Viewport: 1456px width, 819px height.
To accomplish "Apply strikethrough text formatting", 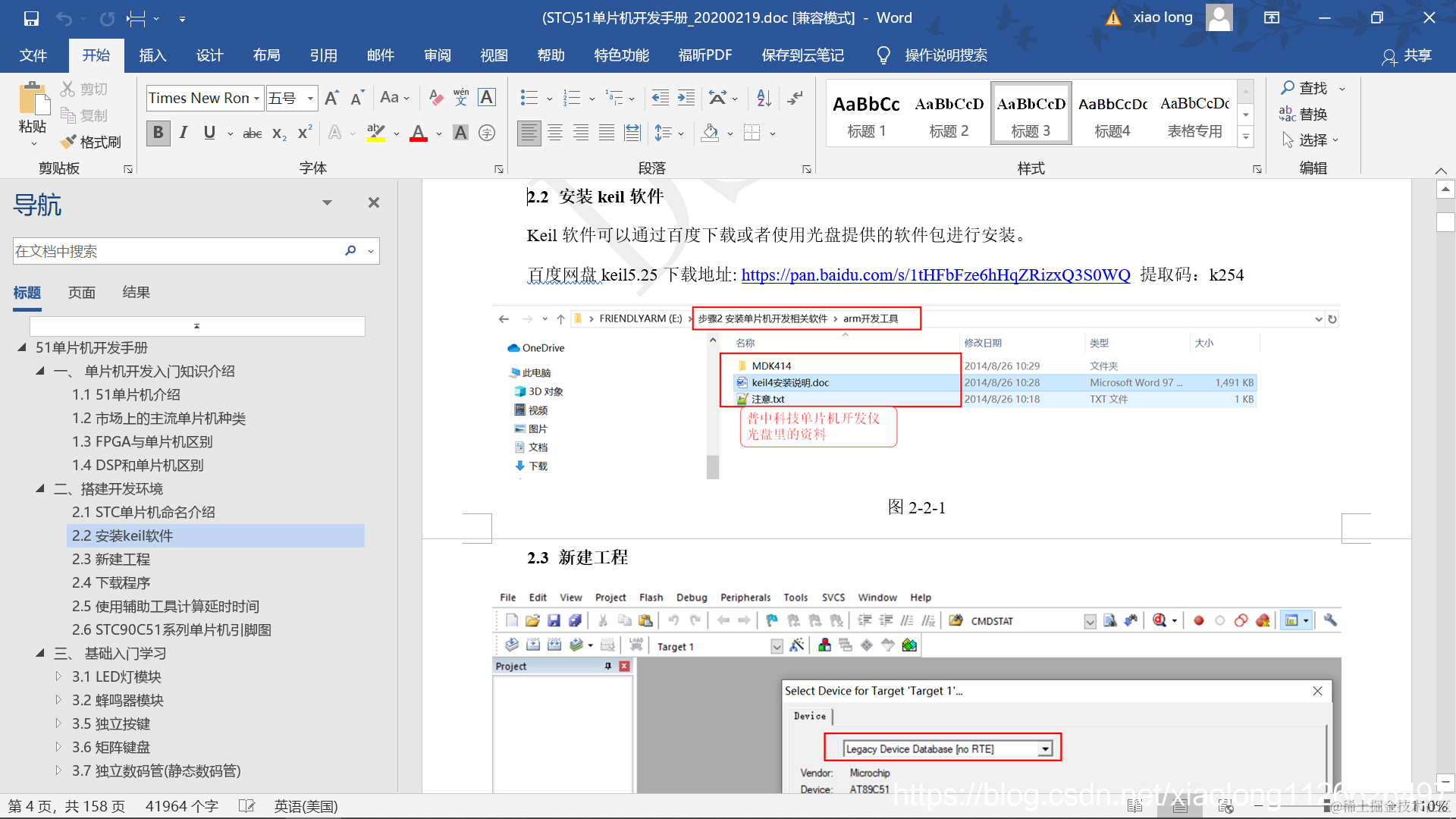I will (x=252, y=133).
